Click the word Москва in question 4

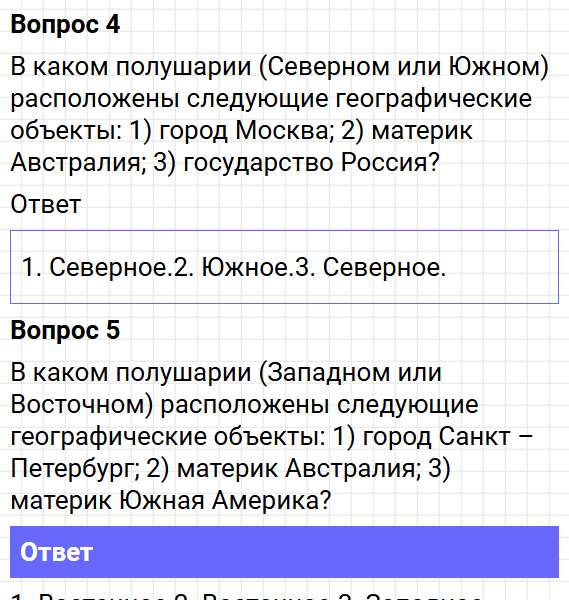pos(282,130)
